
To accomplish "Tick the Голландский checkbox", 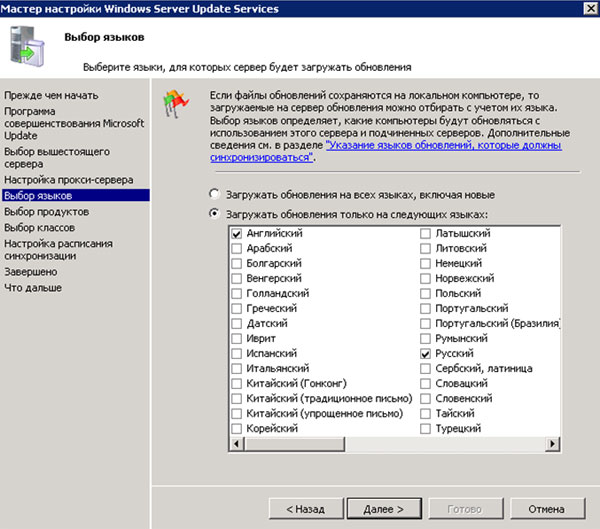I will (x=236, y=294).
